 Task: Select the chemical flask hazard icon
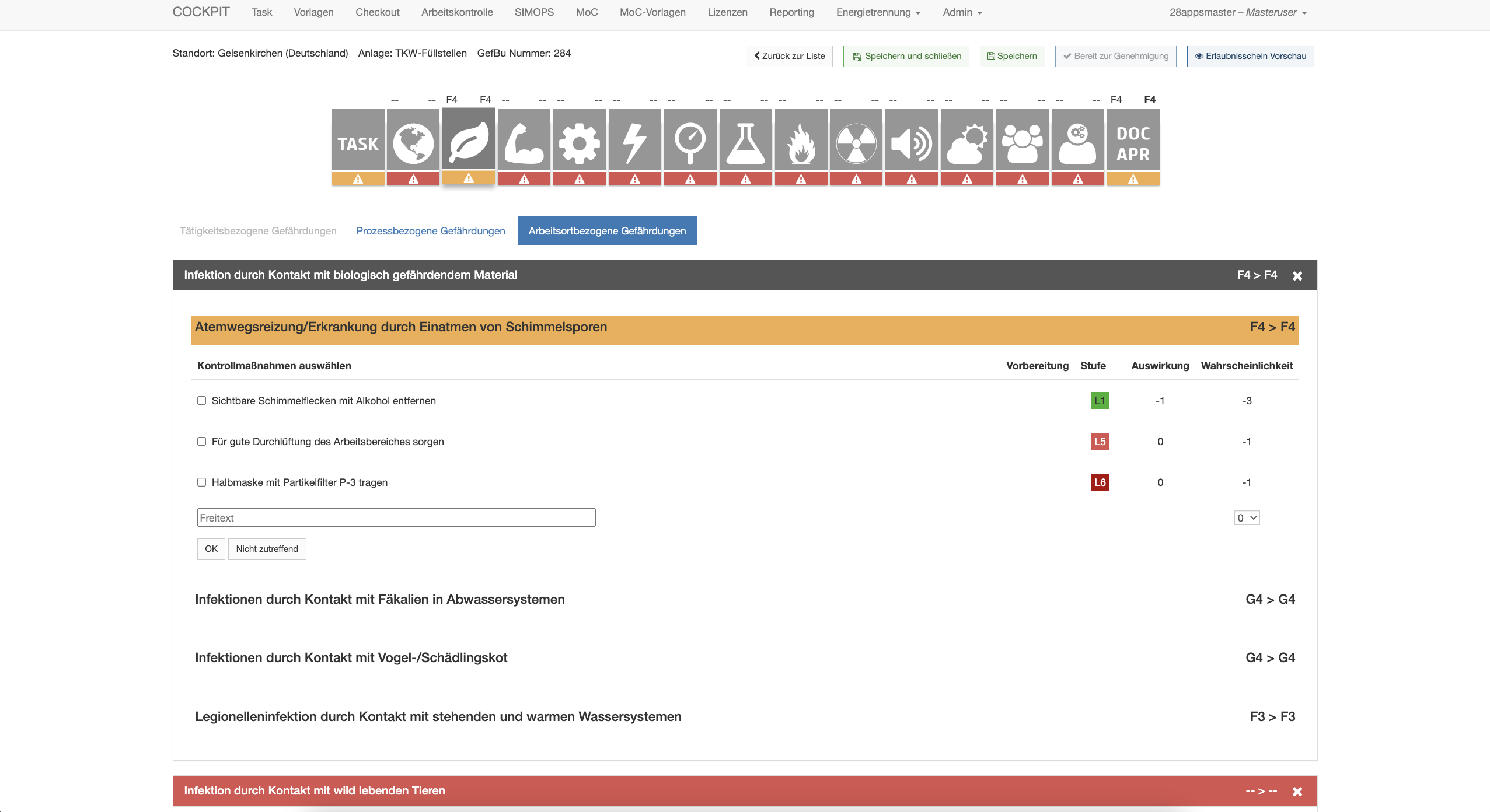click(745, 143)
